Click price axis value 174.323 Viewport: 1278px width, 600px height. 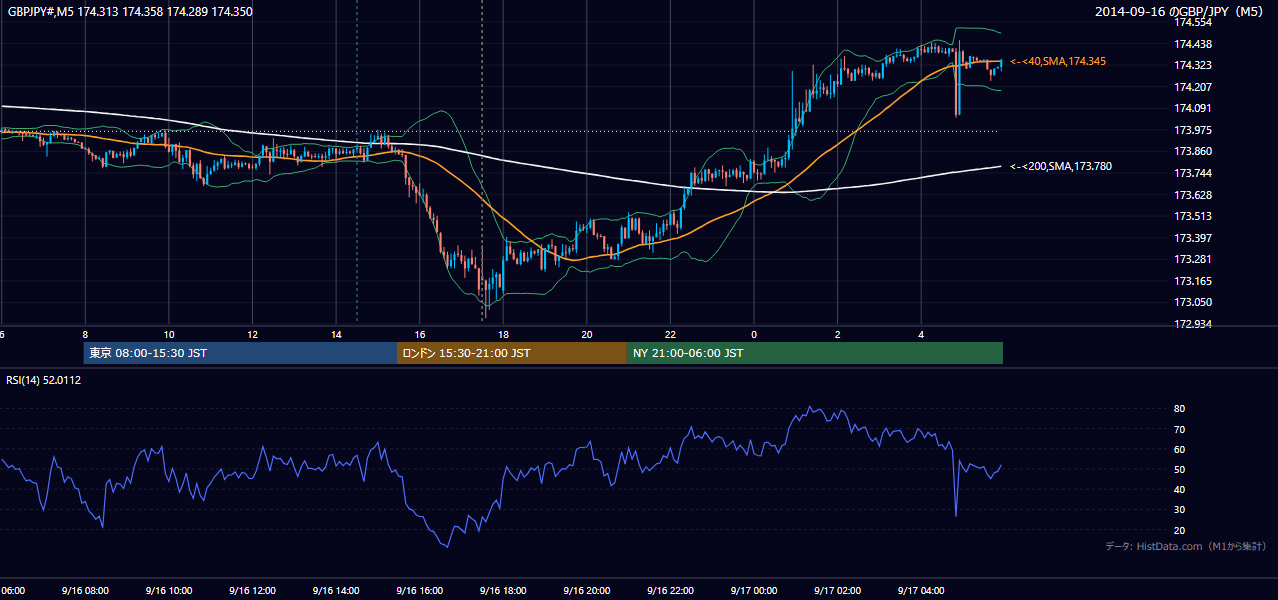1192,65
